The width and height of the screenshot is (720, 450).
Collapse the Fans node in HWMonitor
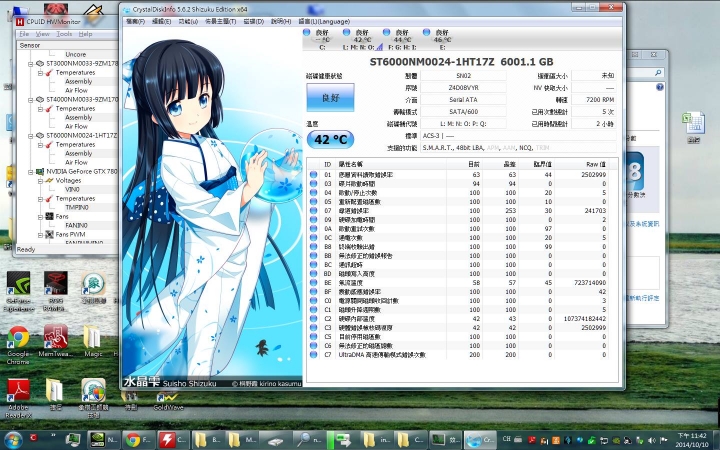pyautogui.click(x=40, y=216)
